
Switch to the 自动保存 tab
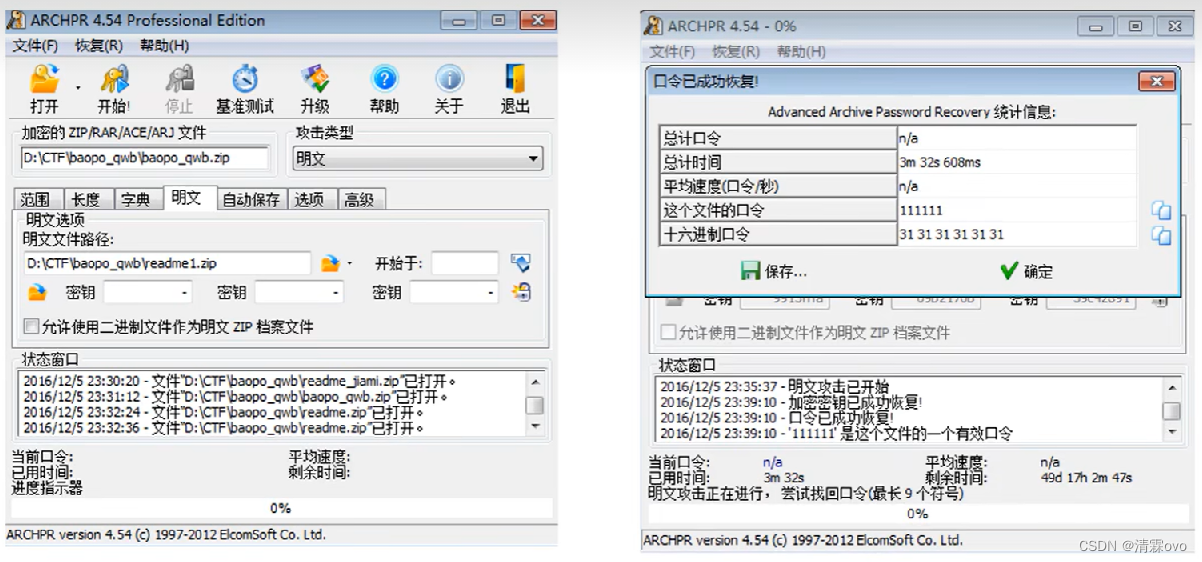(x=251, y=199)
